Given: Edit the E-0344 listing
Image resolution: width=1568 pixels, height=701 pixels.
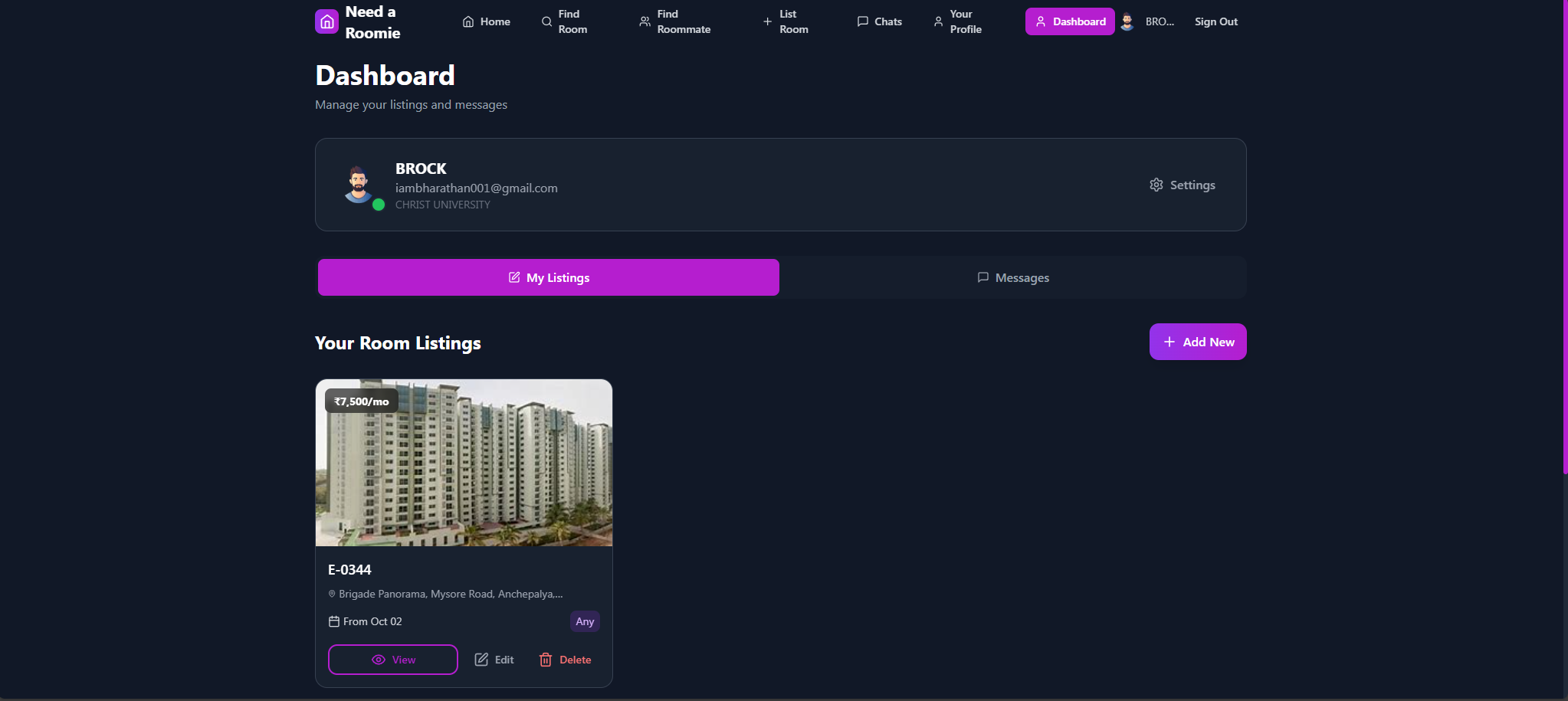Looking at the screenshot, I should [x=494, y=660].
